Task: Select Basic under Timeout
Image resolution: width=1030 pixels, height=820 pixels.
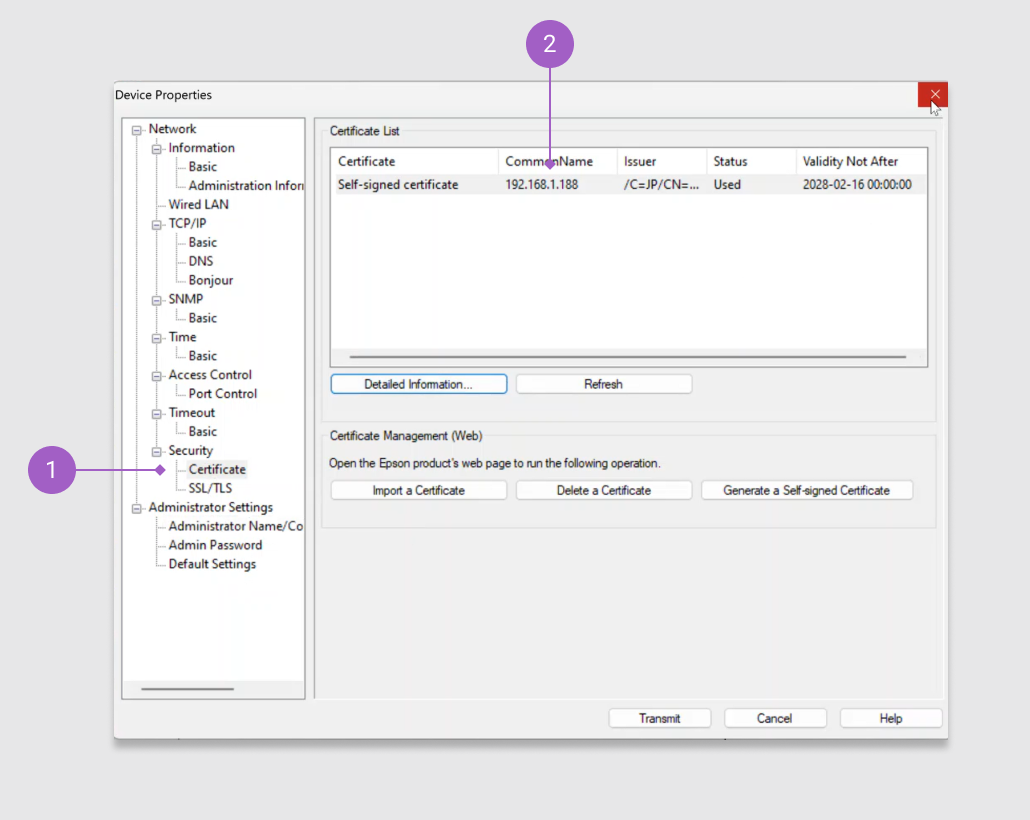Action: pos(202,432)
